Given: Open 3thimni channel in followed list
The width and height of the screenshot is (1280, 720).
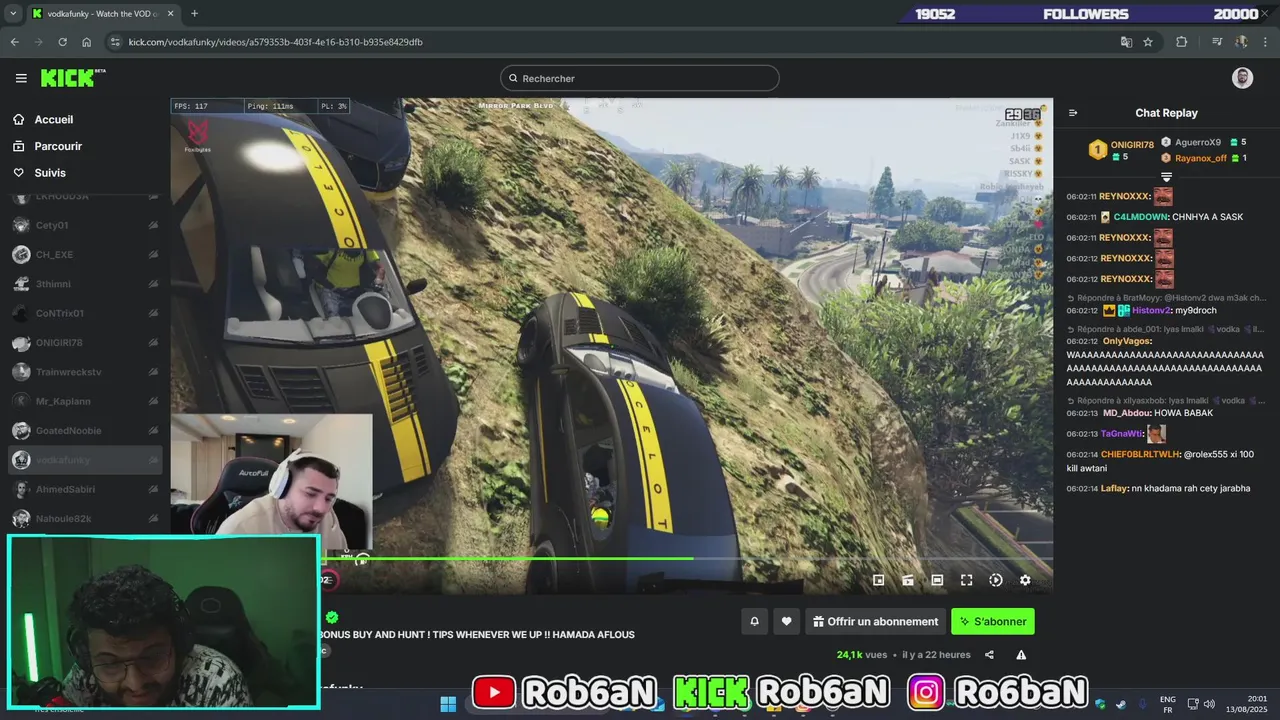Looking at the screenshot, I should click(85, 284).
